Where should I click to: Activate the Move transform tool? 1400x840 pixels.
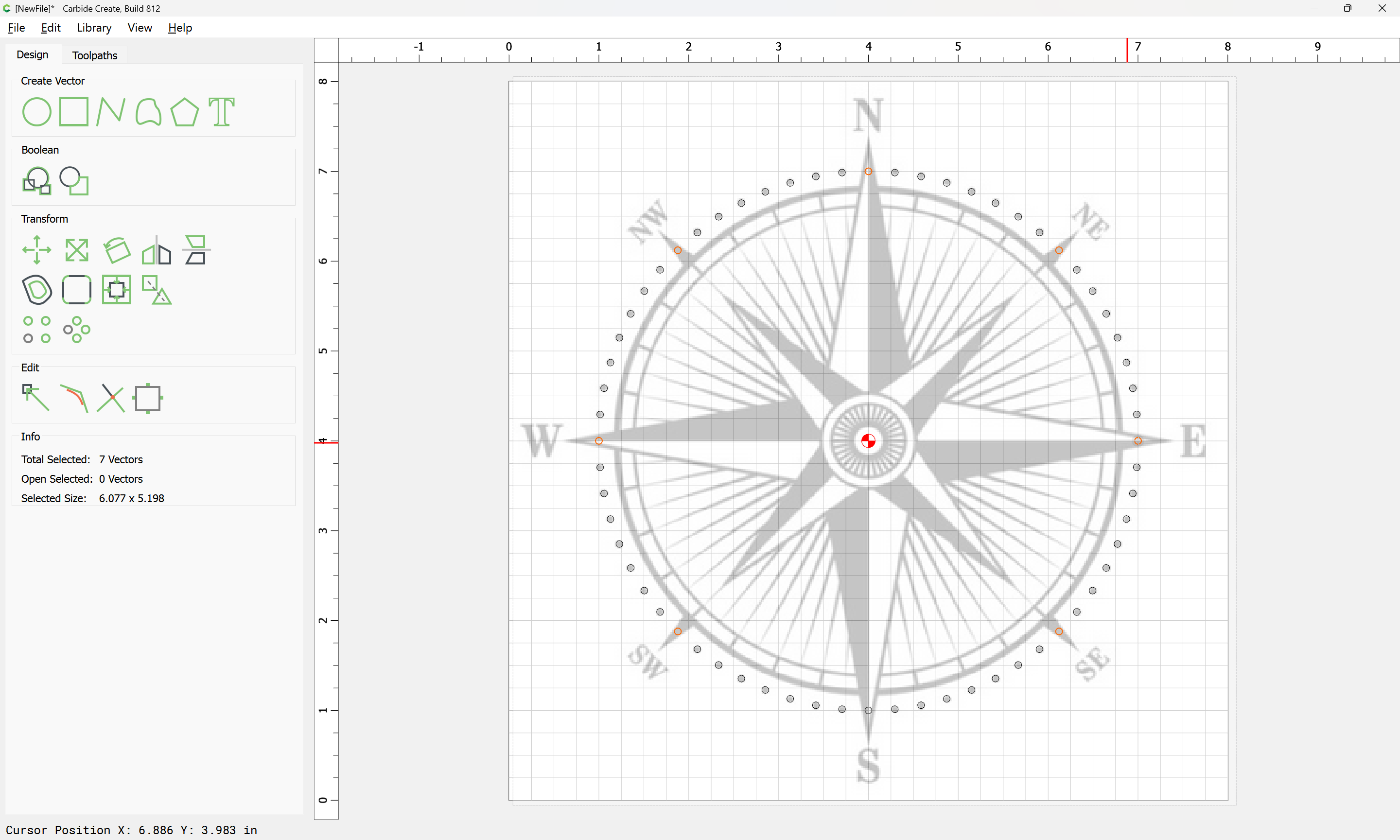37,250
